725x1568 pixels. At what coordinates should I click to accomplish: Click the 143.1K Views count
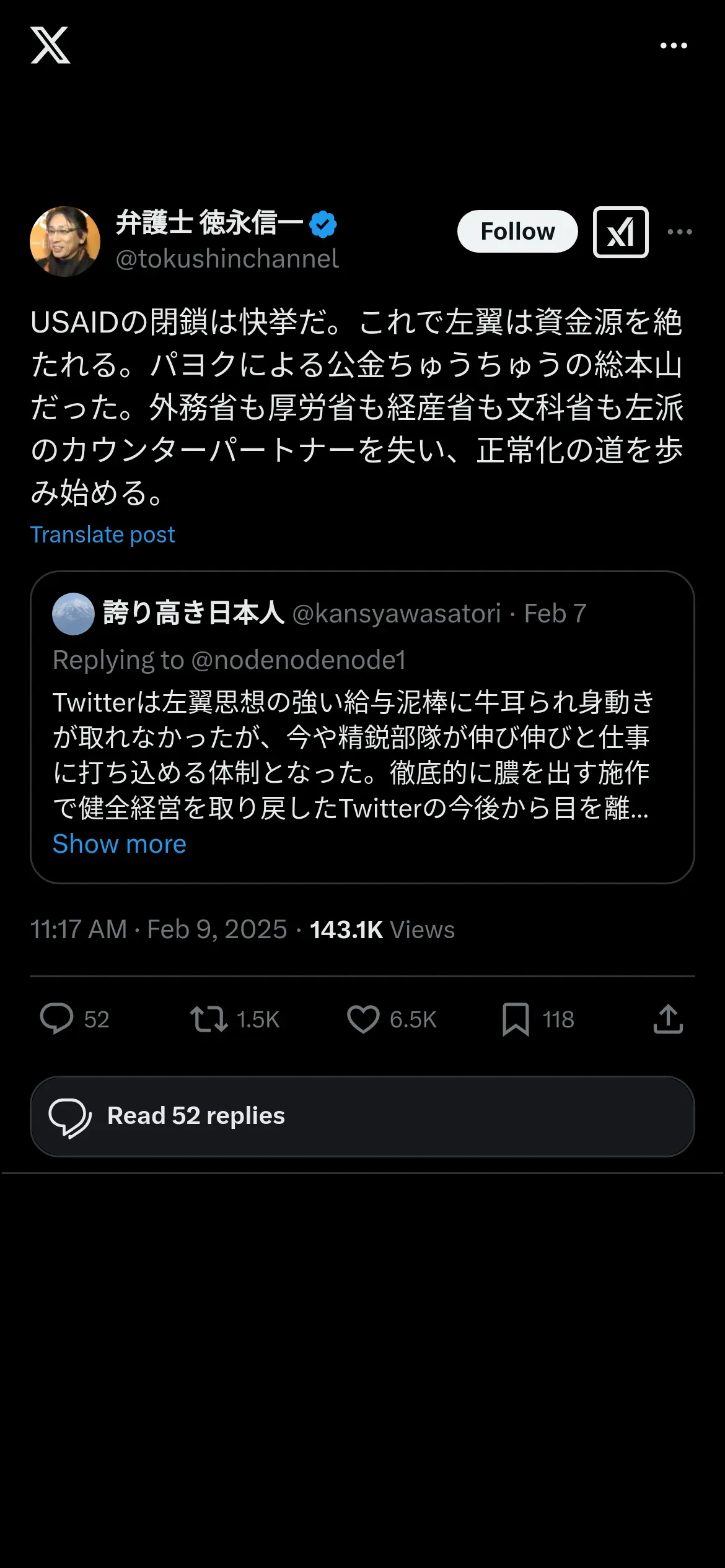pos(382,930)
